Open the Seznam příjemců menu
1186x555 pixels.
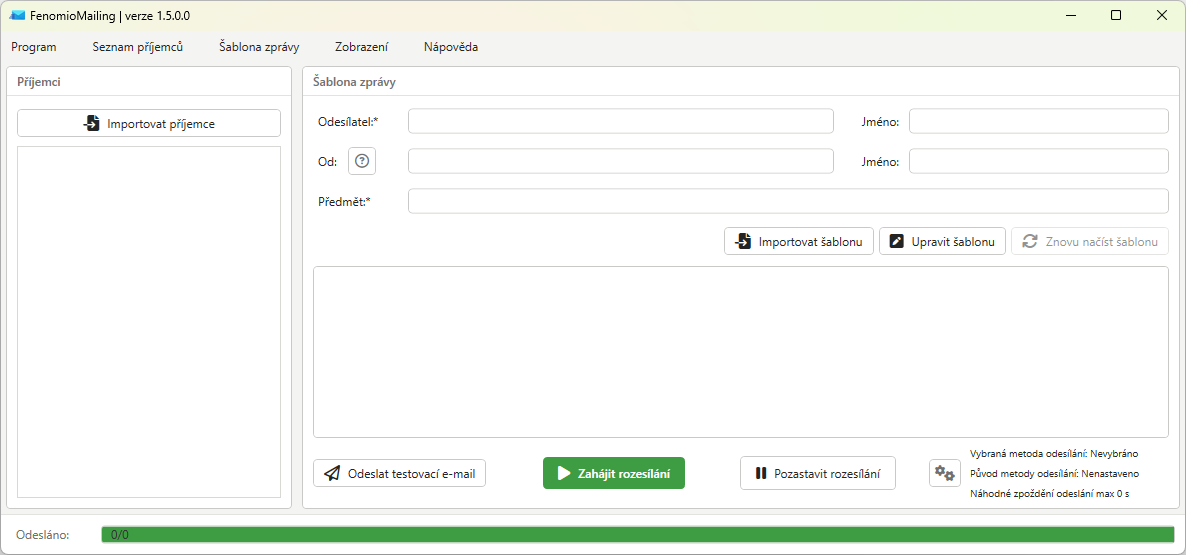(138, 47)
